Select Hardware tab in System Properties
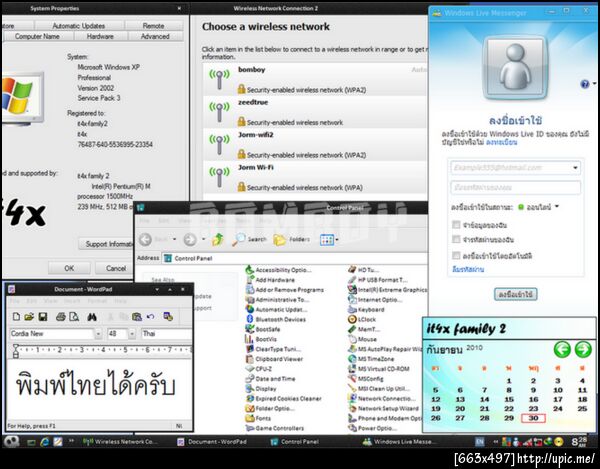Image resolution: width=600 pixels, height=469 pixels. 100,36
